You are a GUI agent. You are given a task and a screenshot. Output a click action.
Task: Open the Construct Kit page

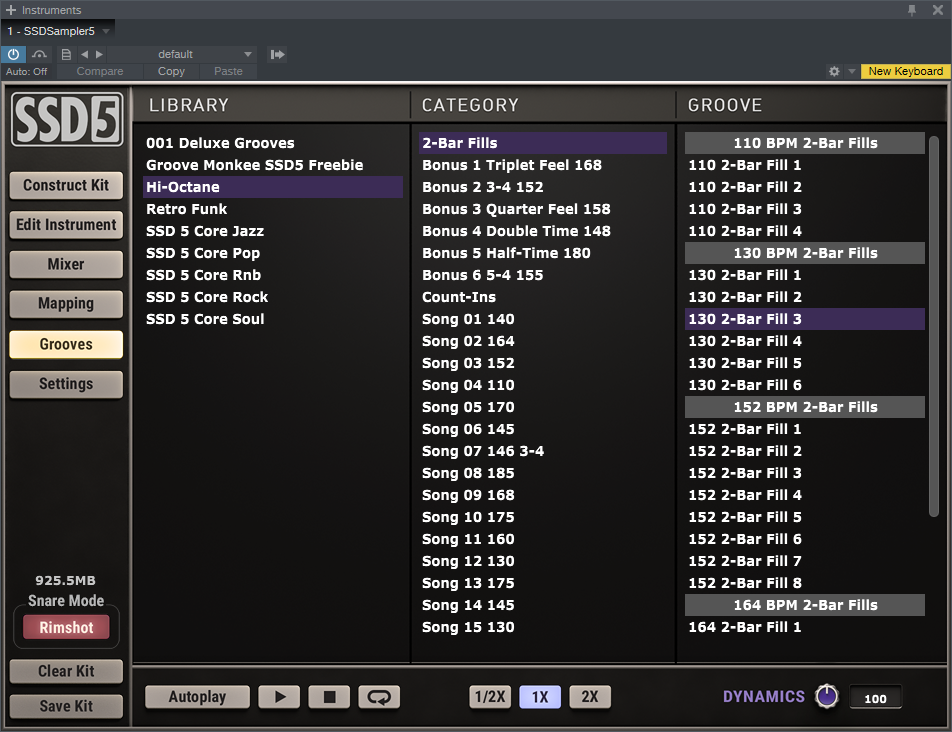click(x=66, y=185)
